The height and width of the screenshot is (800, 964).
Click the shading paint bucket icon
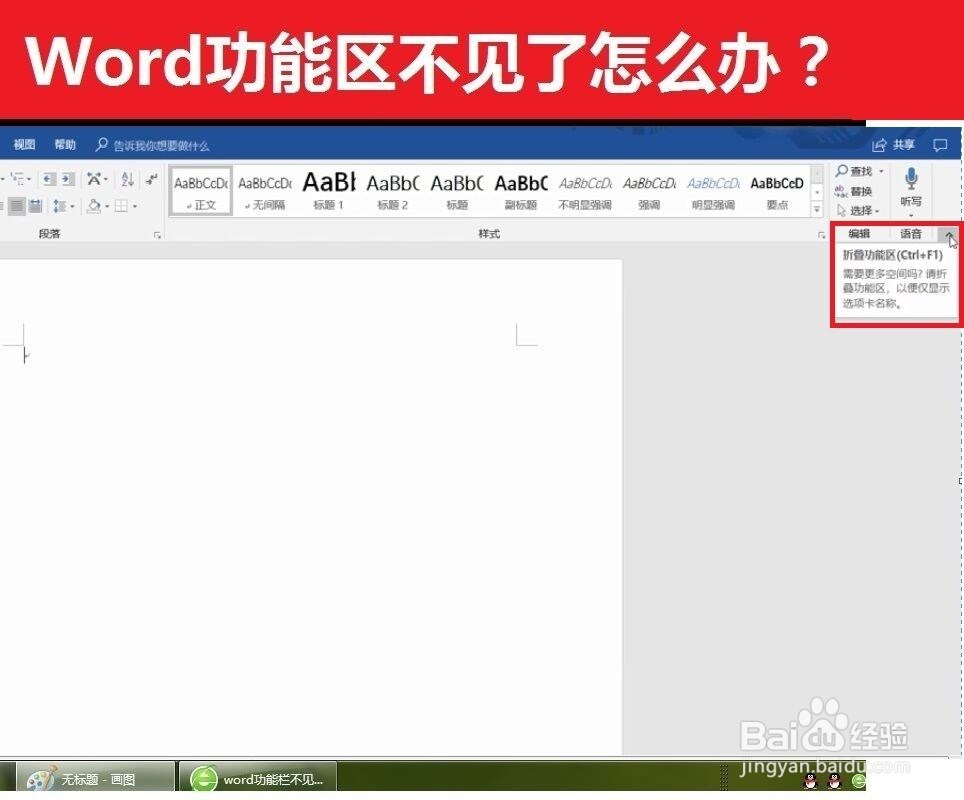tap(94, 206)
